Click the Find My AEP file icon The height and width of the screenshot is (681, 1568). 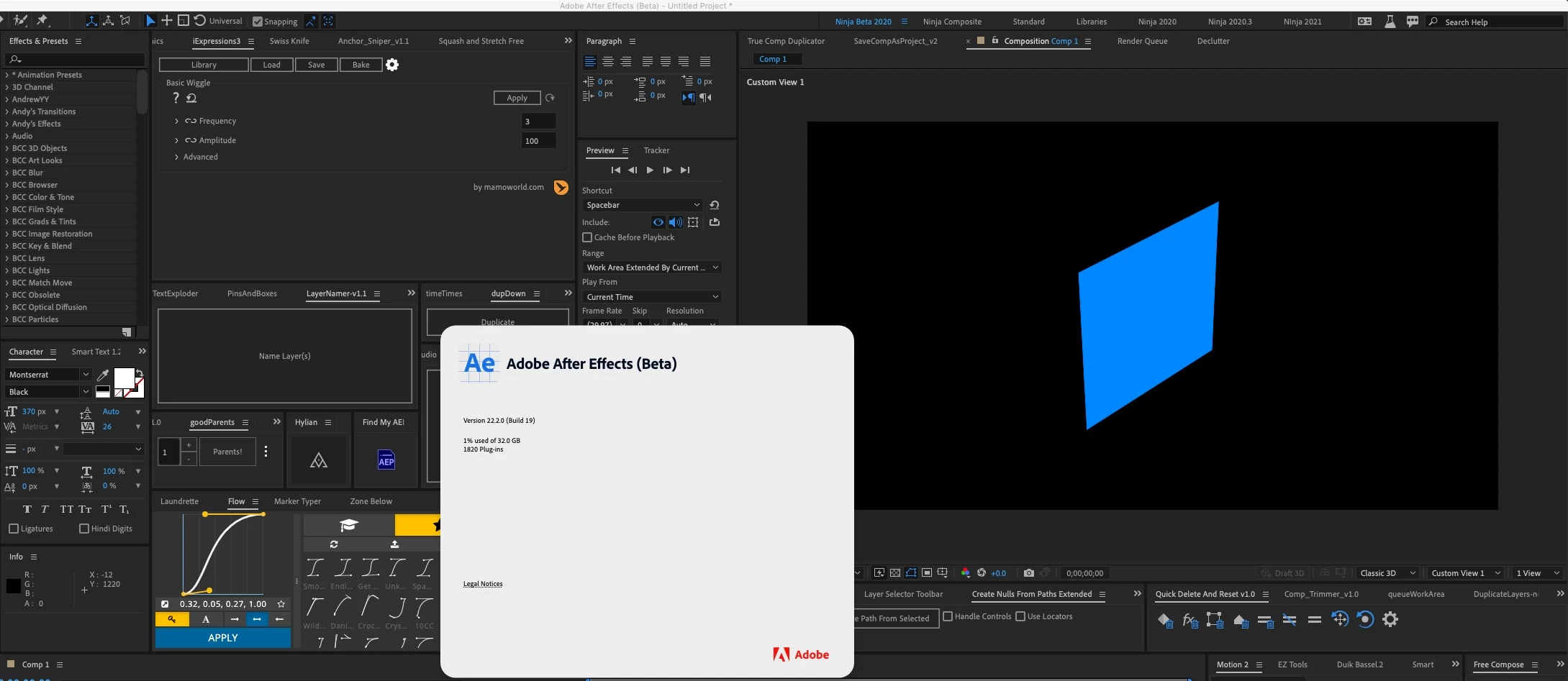[x=386, y=460]
